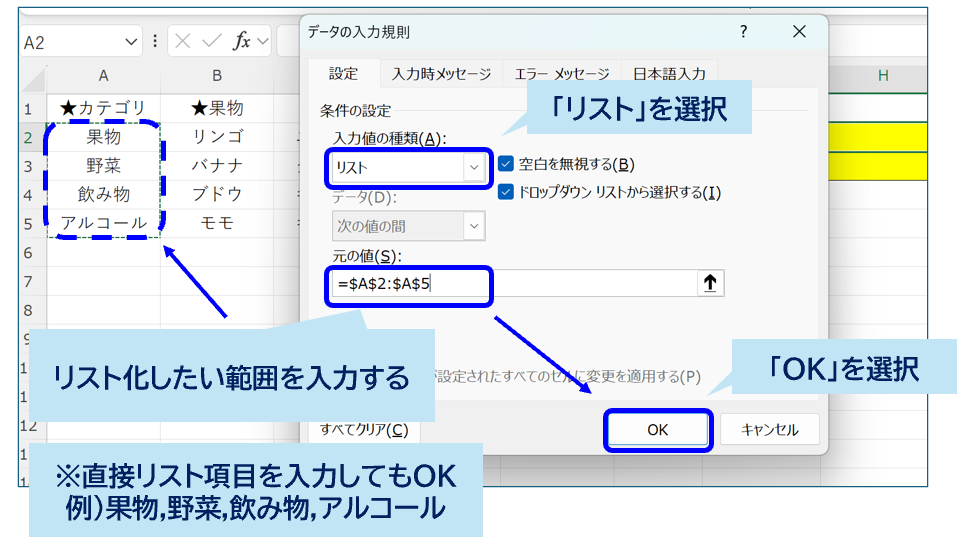Click cell with ★果物
The image size is (970, 544).
217,108
